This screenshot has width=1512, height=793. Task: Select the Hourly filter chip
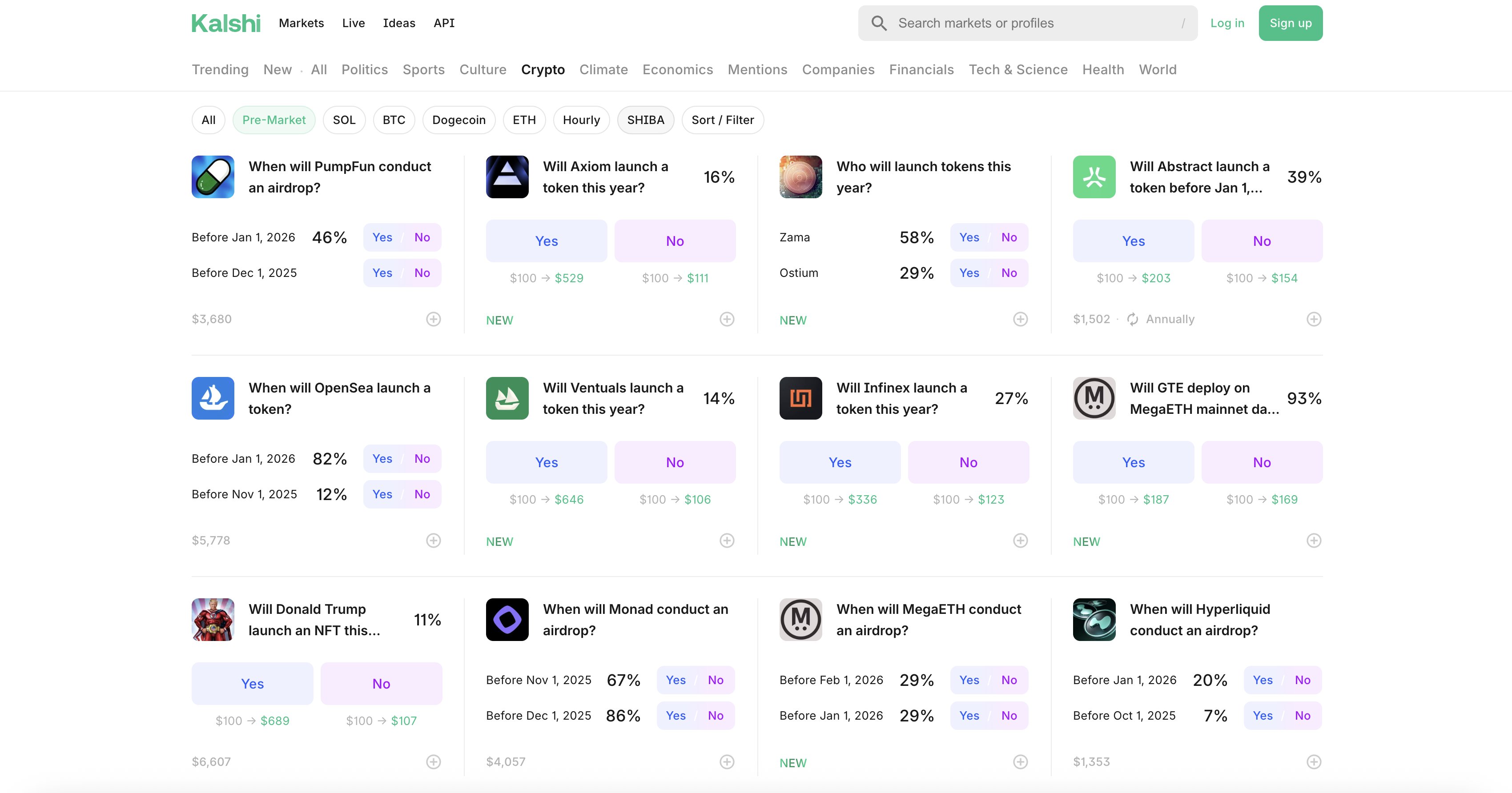pyautogui.click(x=580, y=120)
